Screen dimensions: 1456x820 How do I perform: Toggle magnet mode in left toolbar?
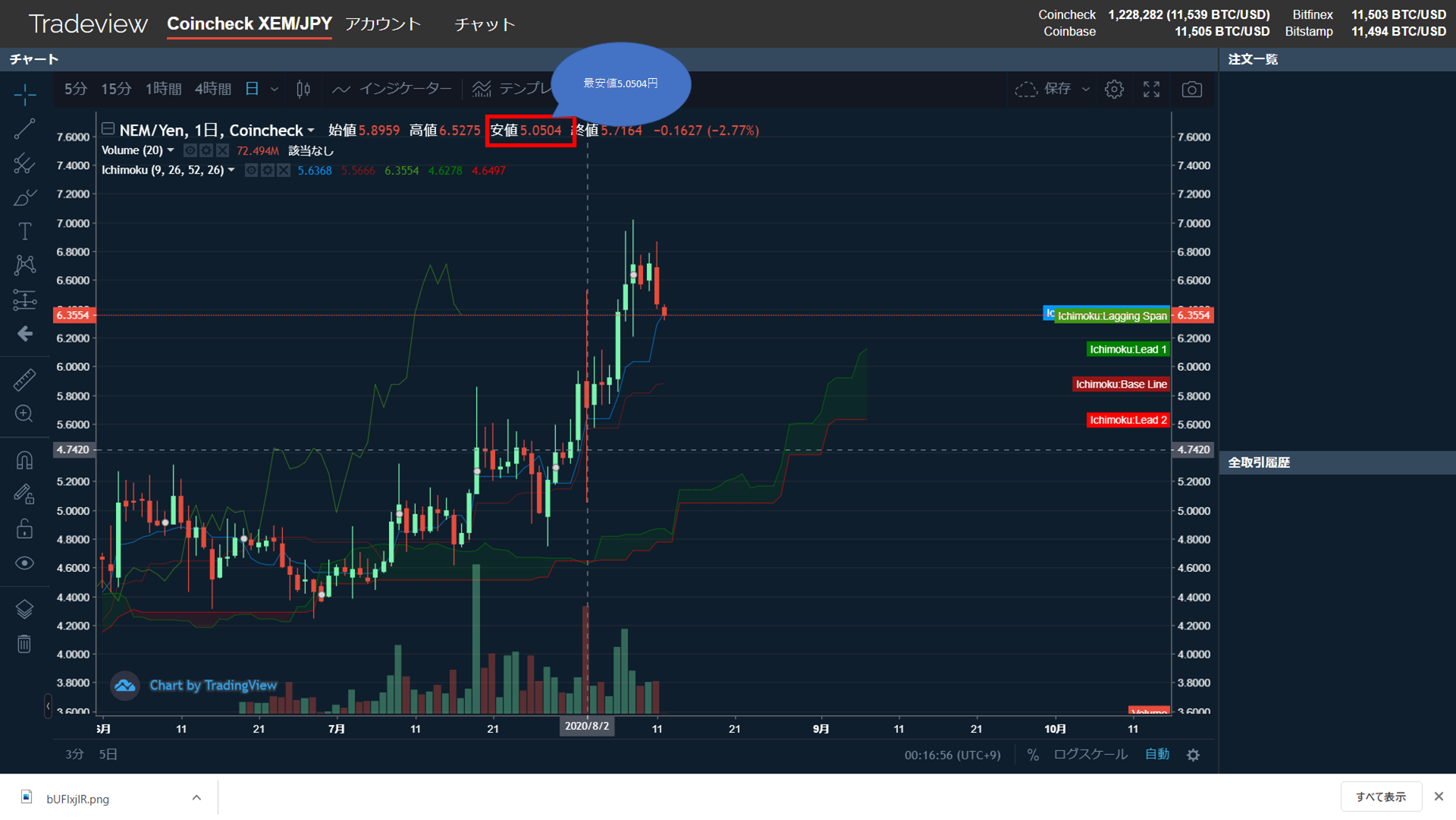[x=24, y=460]
